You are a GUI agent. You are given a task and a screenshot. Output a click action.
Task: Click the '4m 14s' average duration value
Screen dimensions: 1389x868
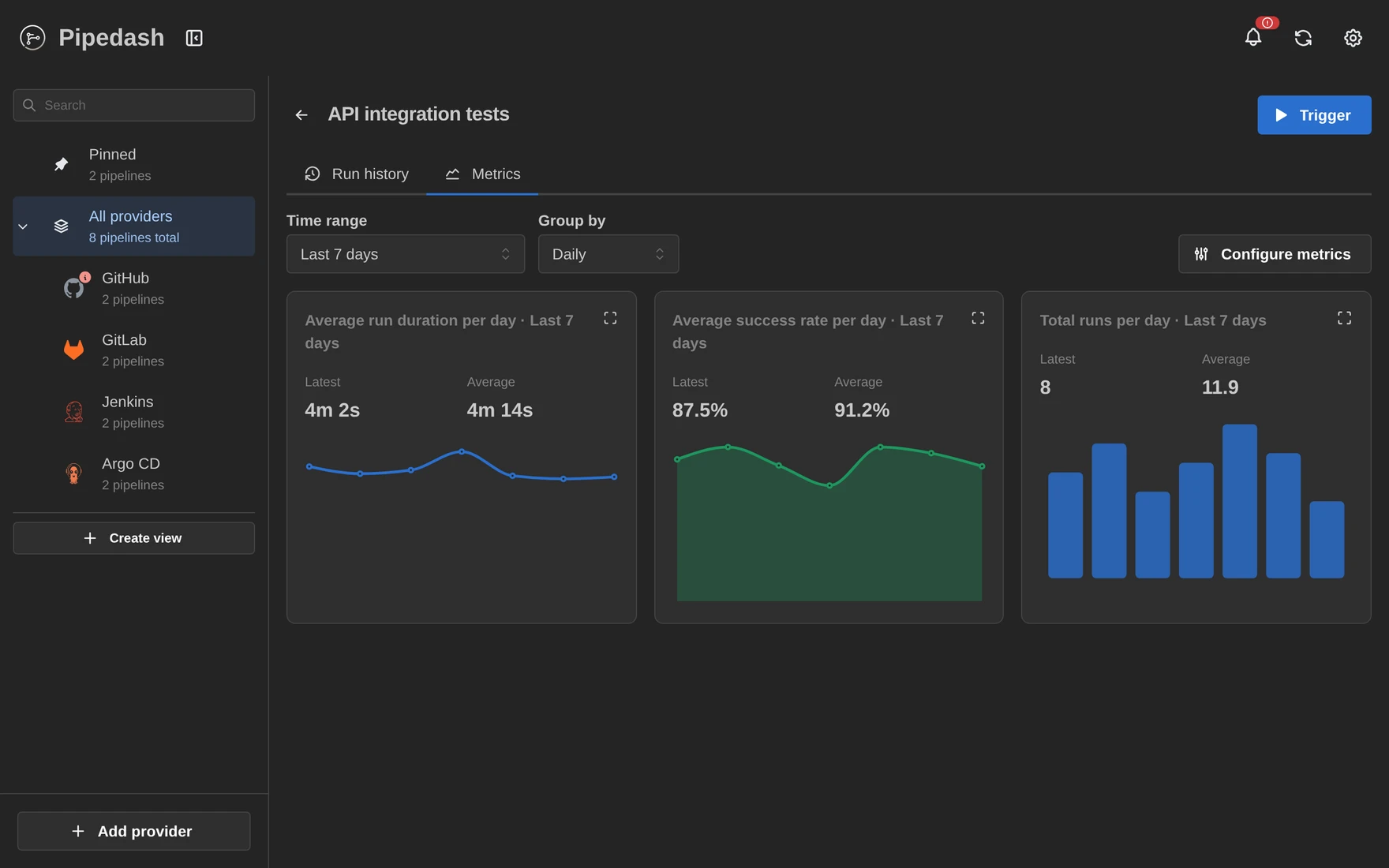click(x=500, y=410)
